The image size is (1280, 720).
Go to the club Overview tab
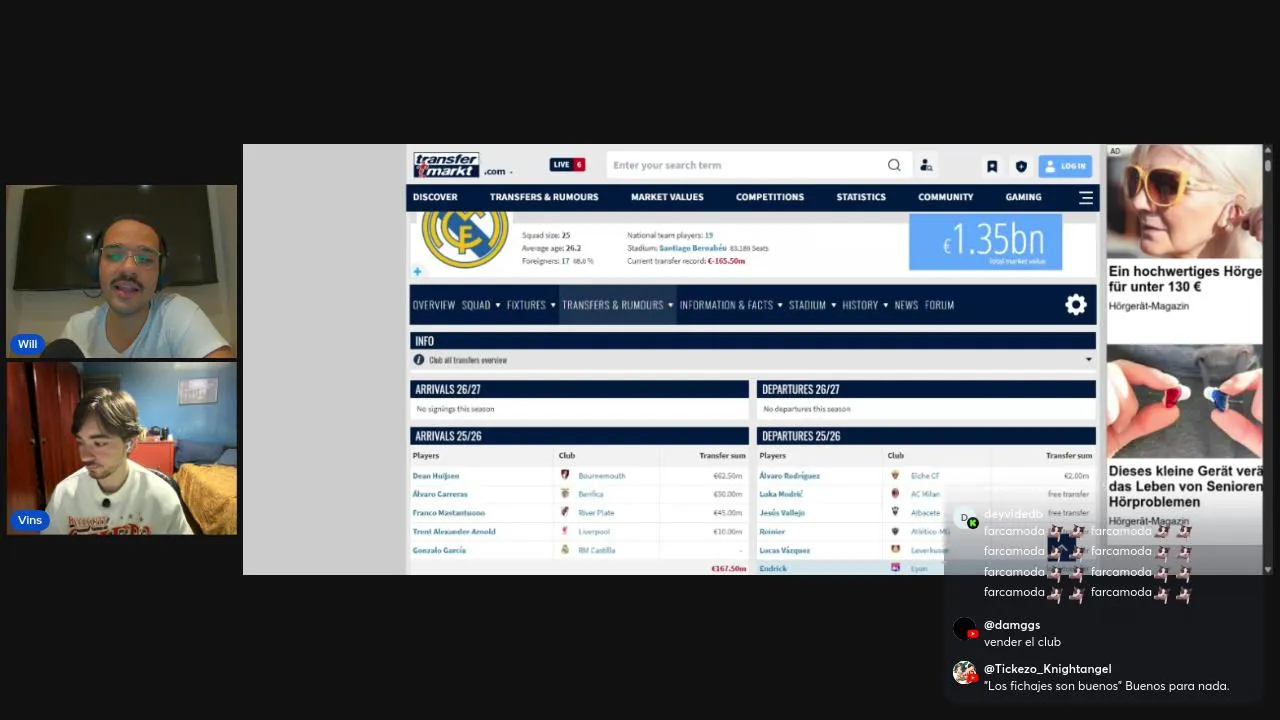tap(434, 305)
